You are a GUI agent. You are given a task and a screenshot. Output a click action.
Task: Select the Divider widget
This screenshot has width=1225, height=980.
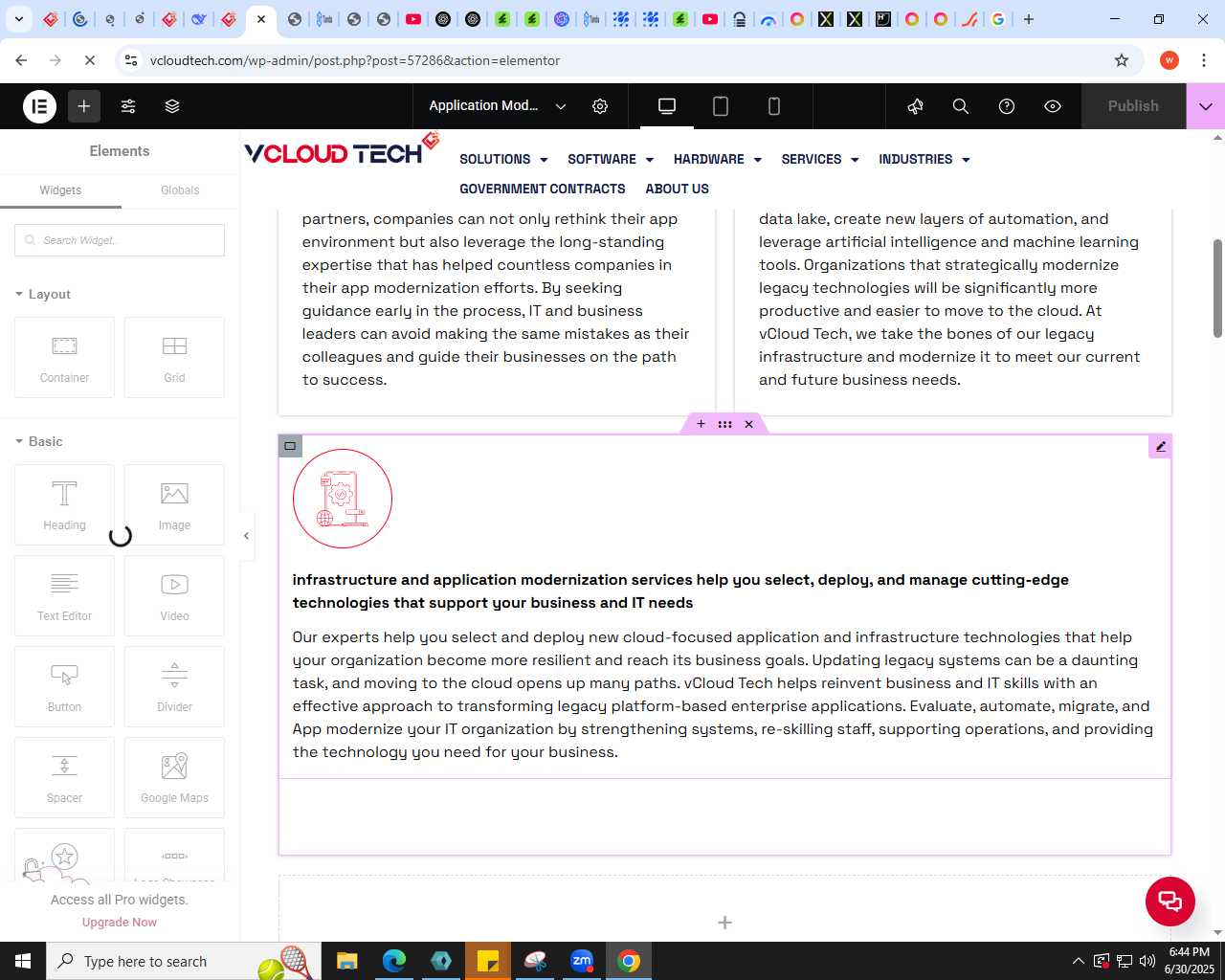[x=174, y=686]
